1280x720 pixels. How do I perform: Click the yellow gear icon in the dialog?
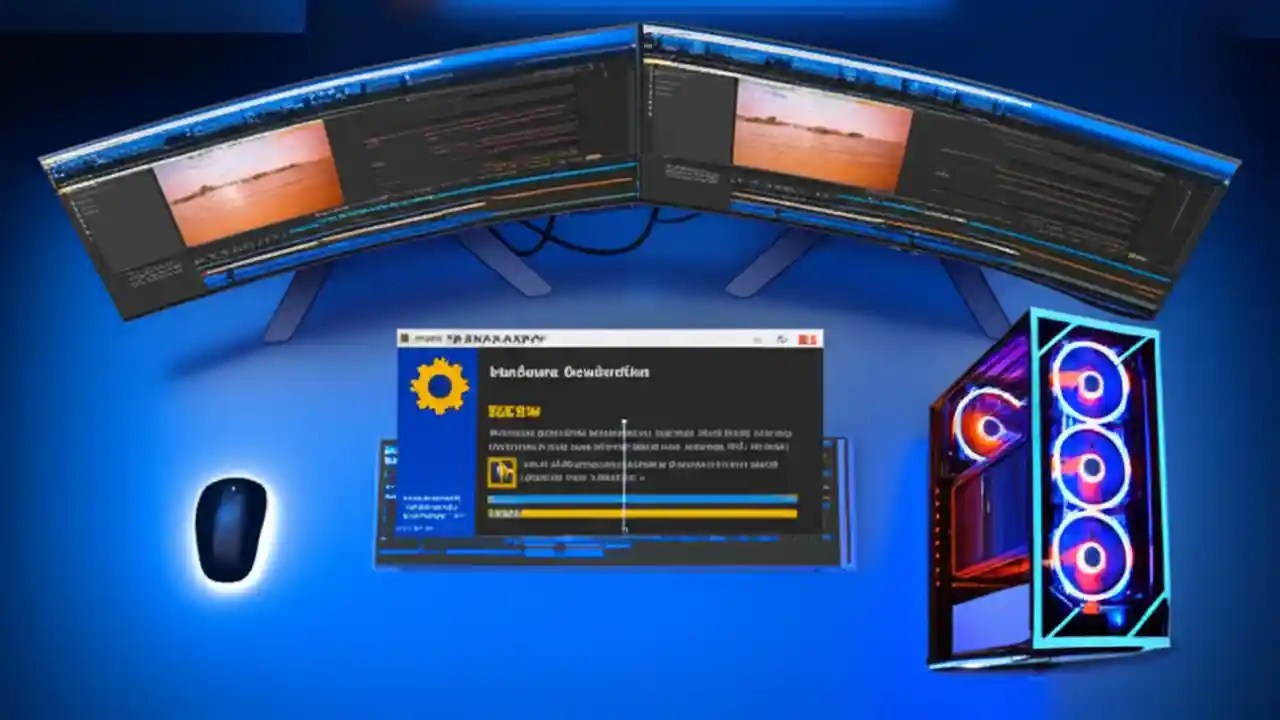point(440,385)
